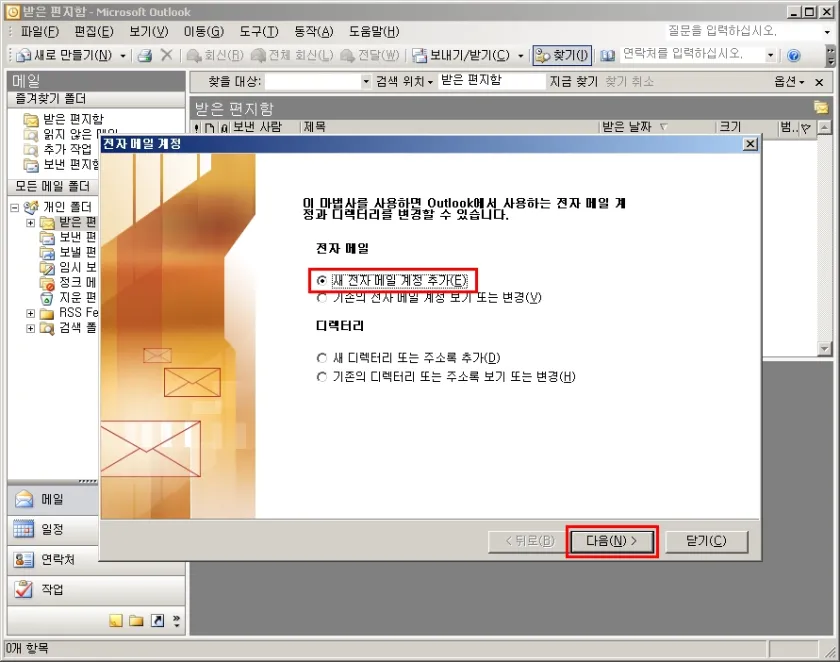Click the 찾을 대상 search text field
The width and height of the screenshot is (840, 662).
coord(313,81)
